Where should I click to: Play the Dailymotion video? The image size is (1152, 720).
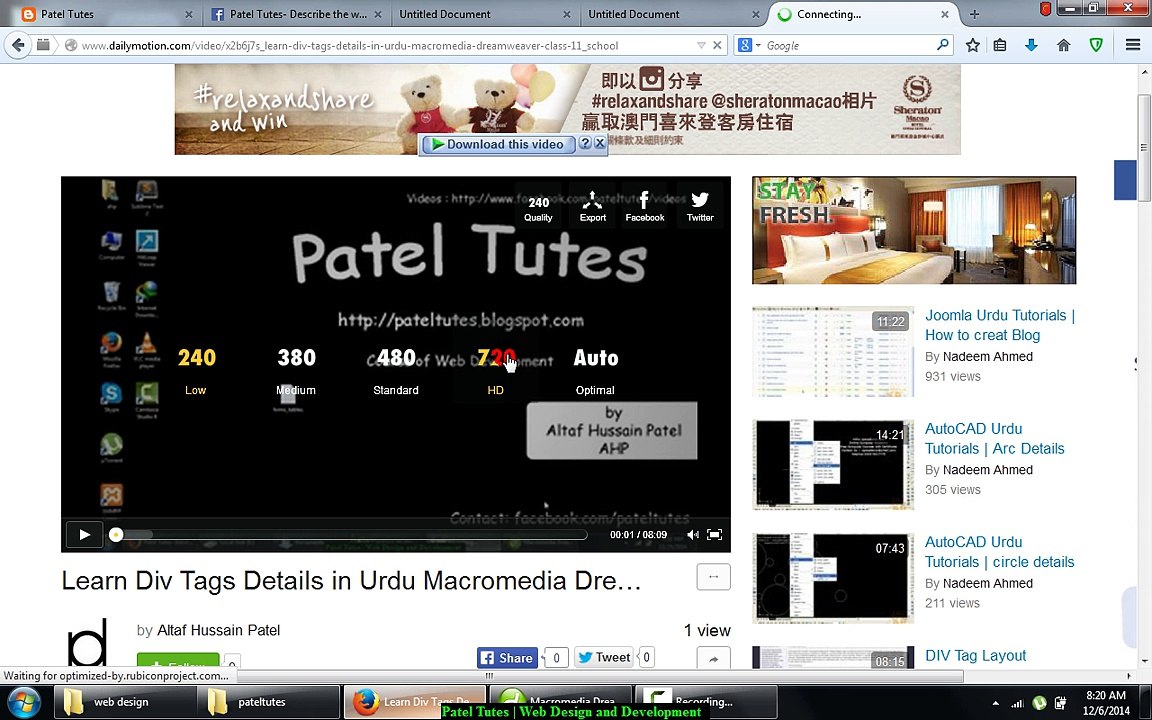84,534
